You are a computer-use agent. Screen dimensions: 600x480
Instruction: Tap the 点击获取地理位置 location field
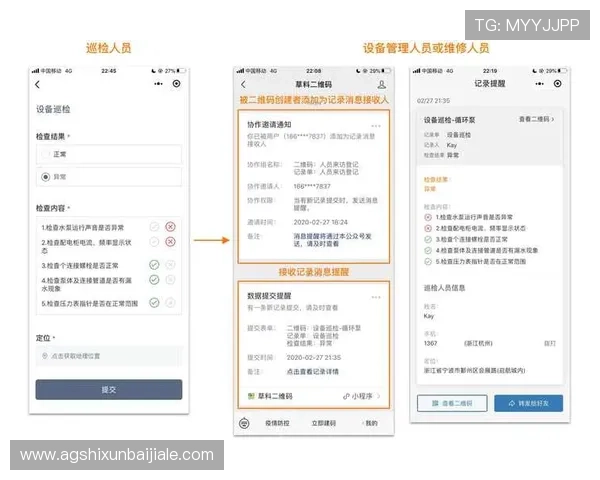[x=109, y=356]
